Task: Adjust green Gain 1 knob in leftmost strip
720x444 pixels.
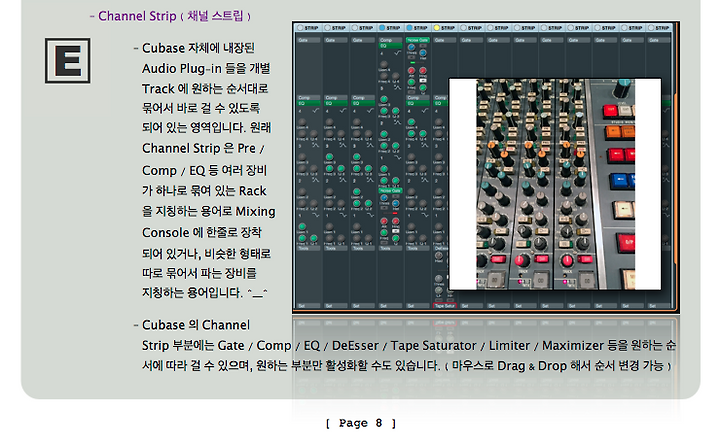Action: tap(302, 226)
